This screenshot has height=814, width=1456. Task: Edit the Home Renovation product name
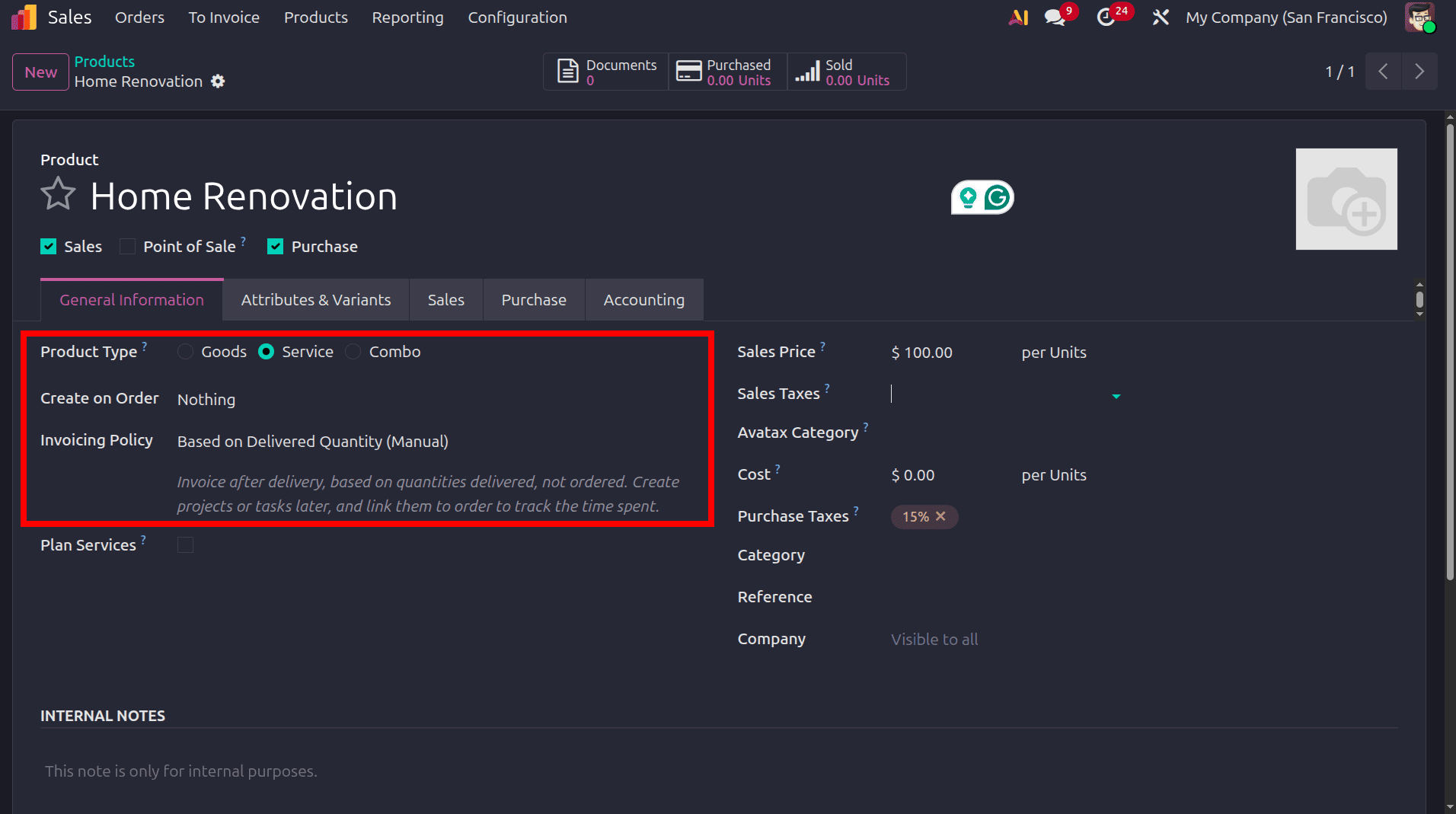pos(244,196)
